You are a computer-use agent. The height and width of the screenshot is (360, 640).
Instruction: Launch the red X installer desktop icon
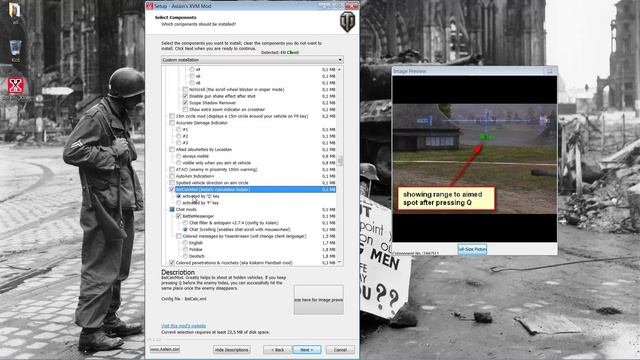[x=16, y=86]
